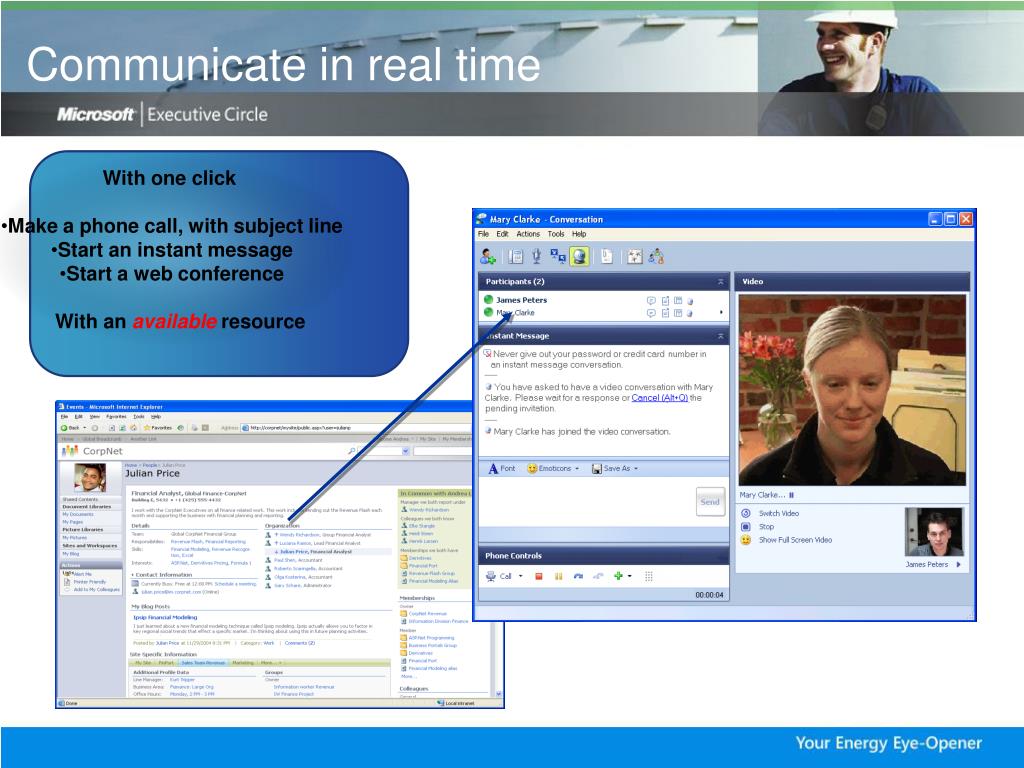Click the message typing area beside Send
The image size is (1024, 768).
(x=588, y=502)
